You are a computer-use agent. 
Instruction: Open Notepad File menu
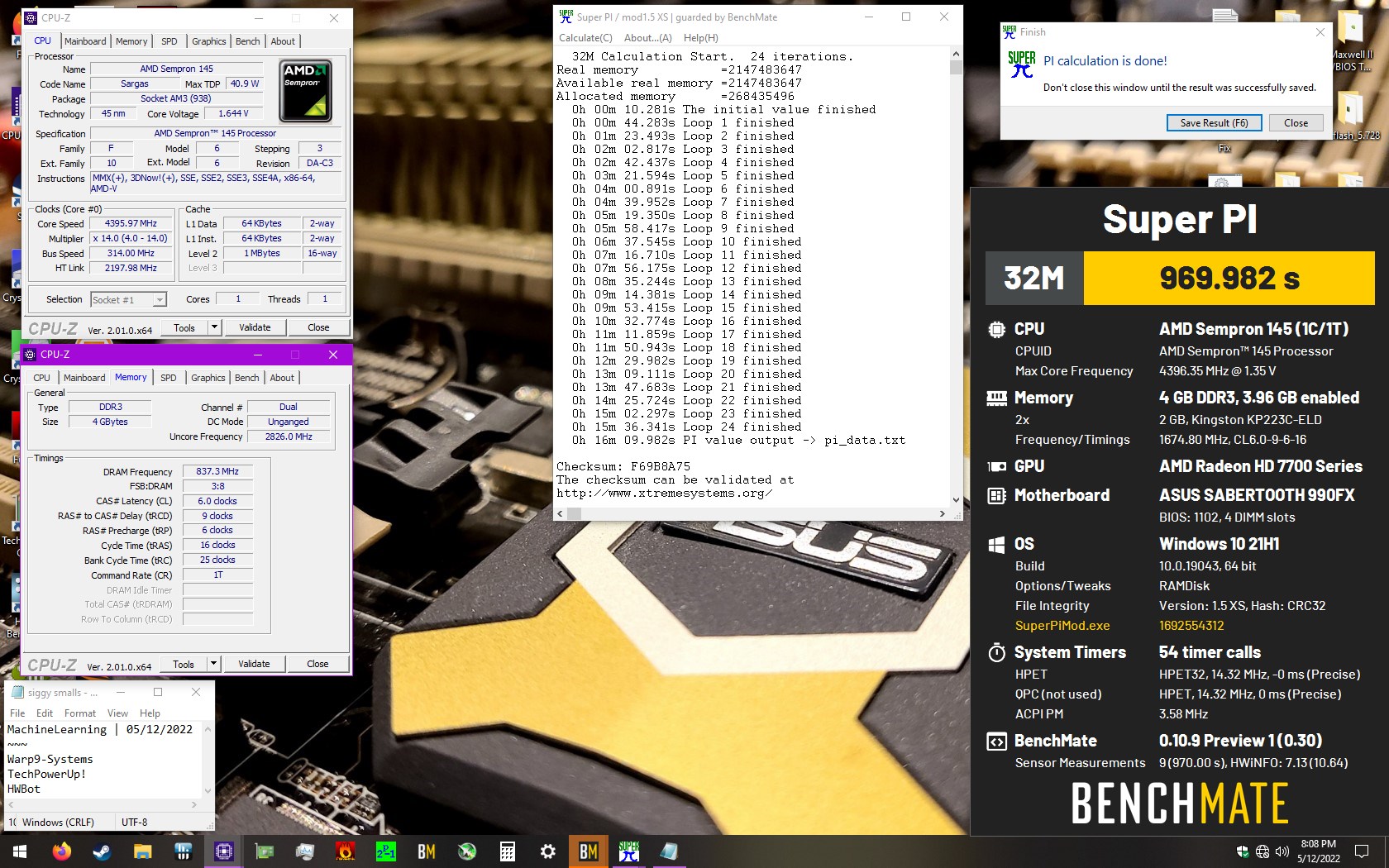click(17, 713)
